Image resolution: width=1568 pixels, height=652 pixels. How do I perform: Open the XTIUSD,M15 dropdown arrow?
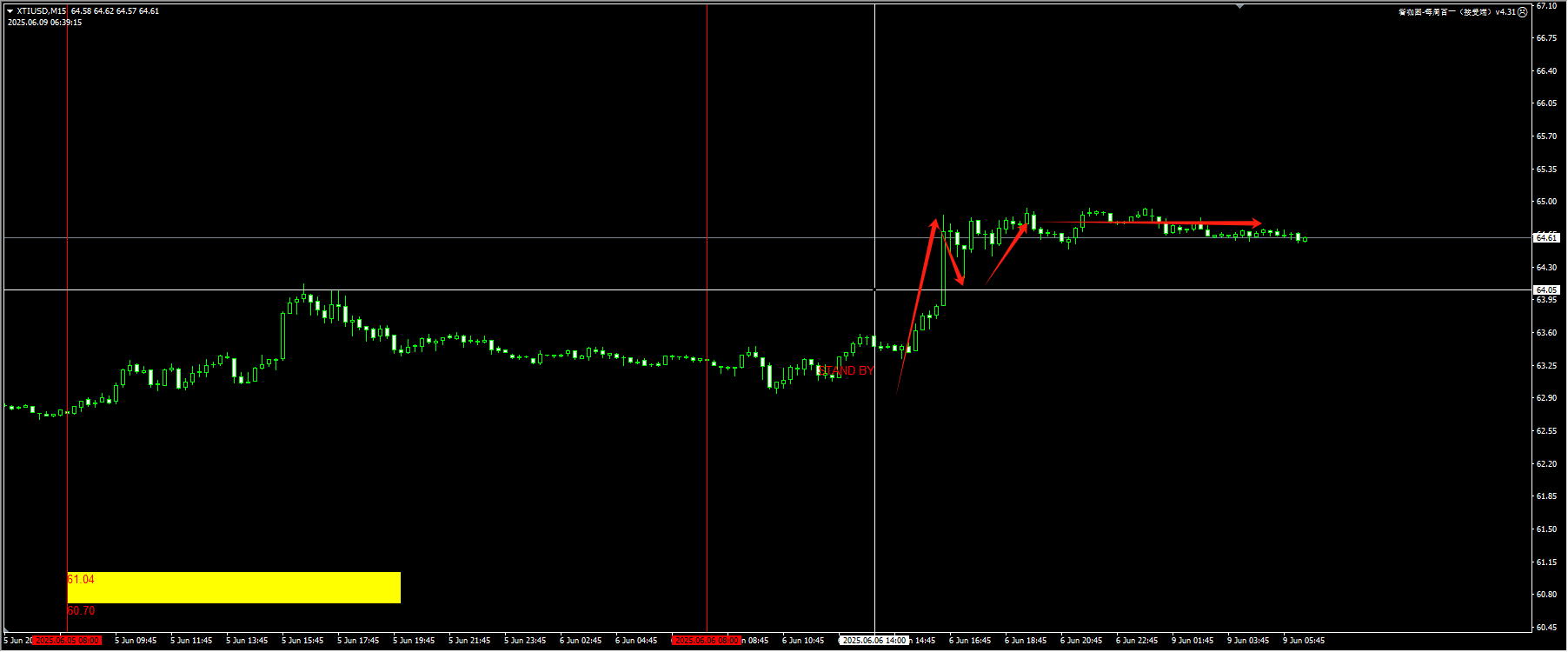pos(10,11)
